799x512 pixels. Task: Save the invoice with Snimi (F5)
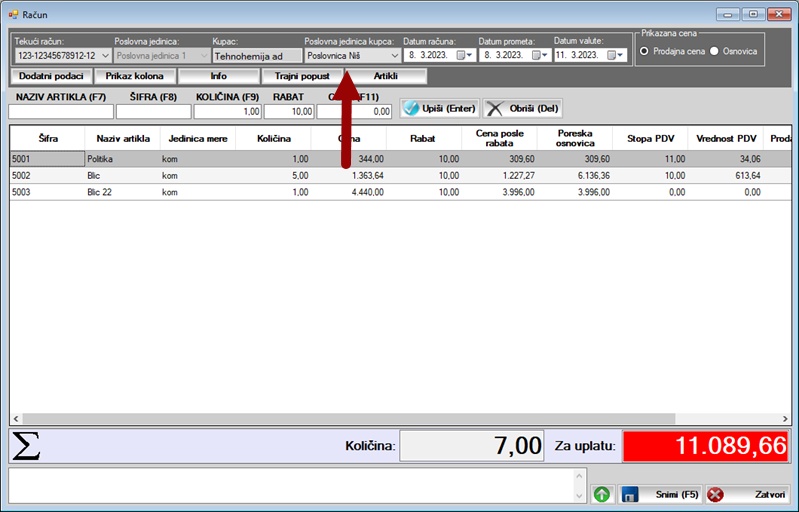tap(660, 494)
